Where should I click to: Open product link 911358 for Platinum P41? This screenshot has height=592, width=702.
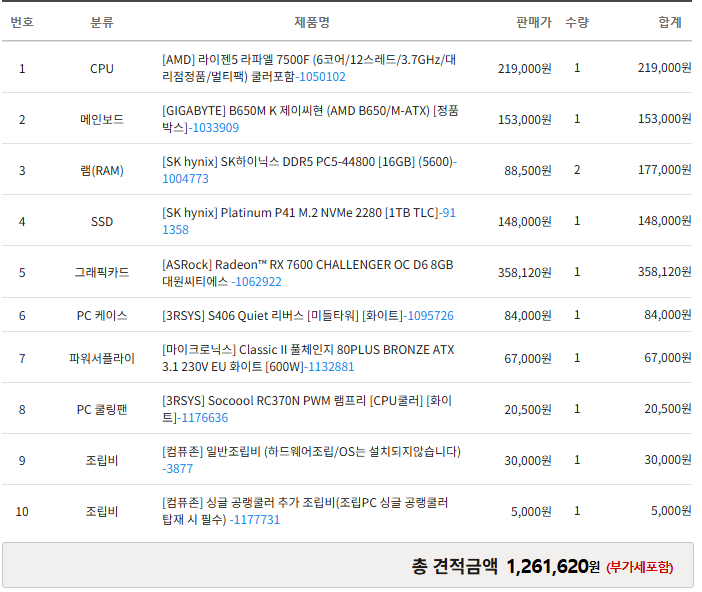click(x=175, y=230)
